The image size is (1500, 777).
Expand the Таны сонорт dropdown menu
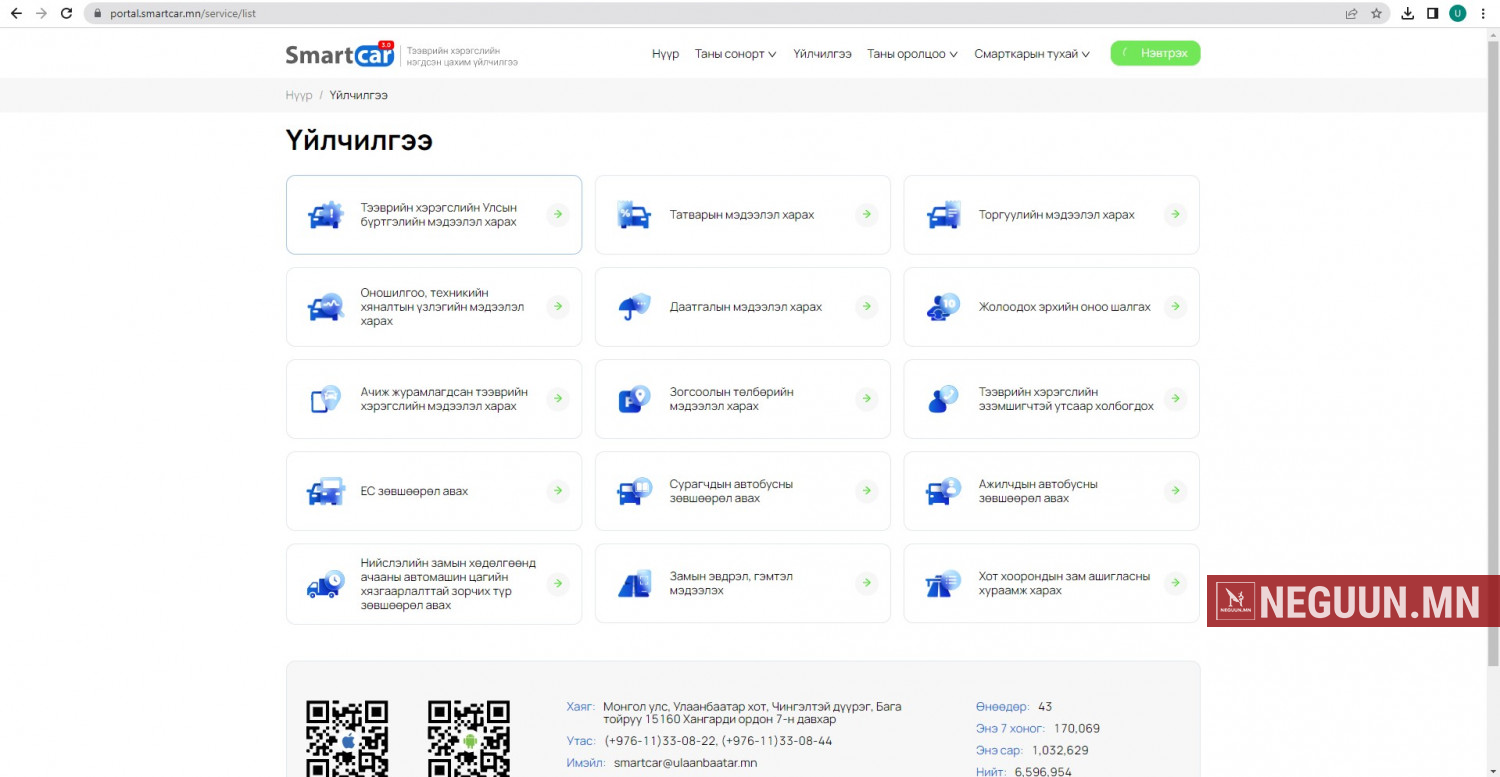click(735, 54)
